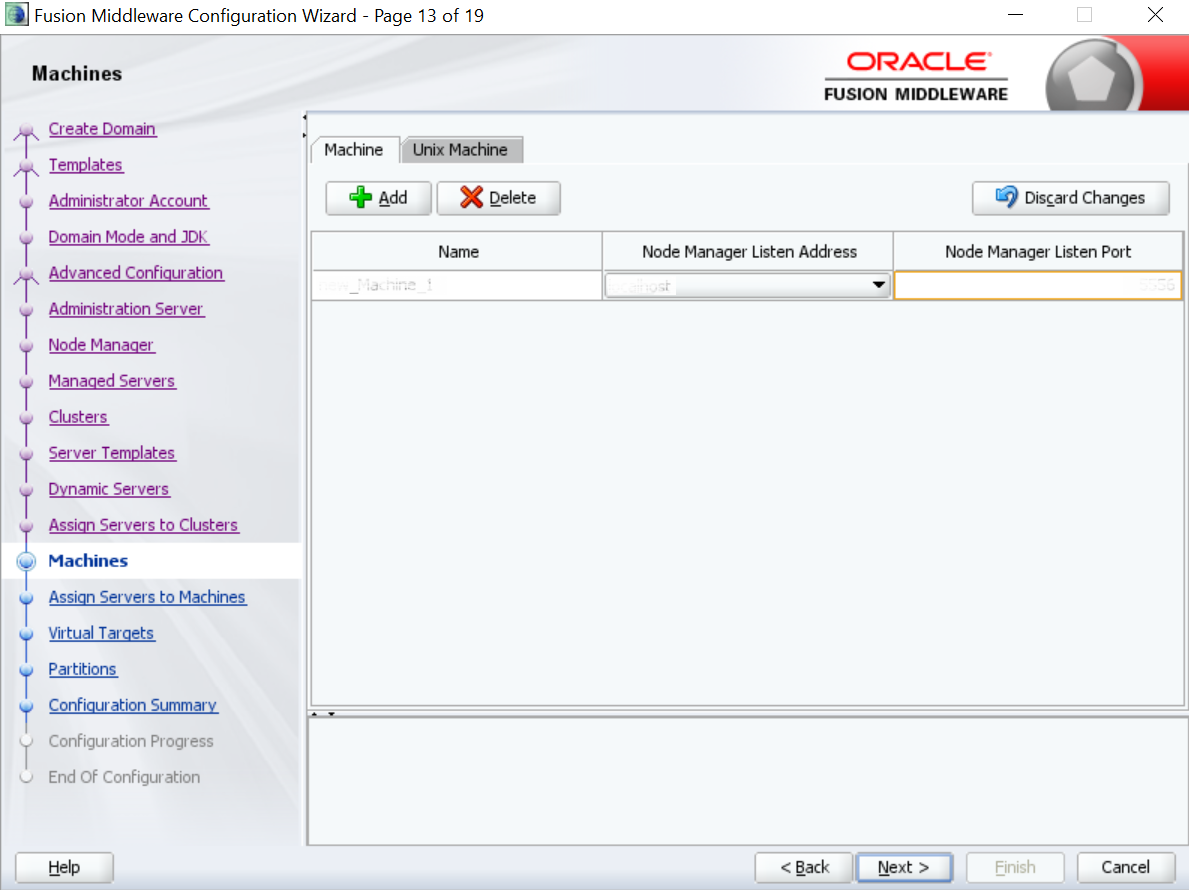Click step bullet beside Node Manager
This screenshot has width=1189, height=890.
[27, 346]
